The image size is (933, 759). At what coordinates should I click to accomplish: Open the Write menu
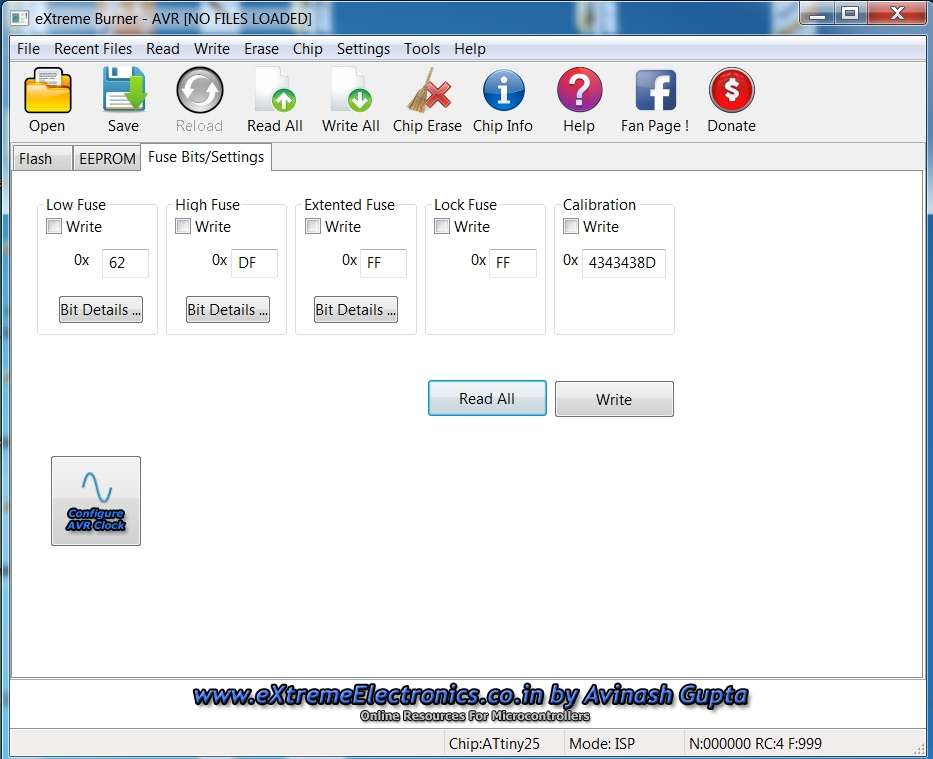pos(212,49)
